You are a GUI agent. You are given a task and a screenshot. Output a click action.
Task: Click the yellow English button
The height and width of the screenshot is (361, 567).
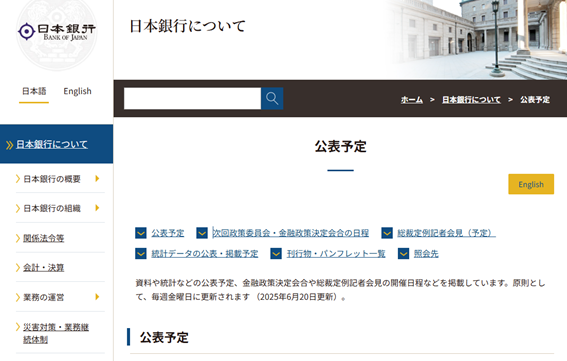click(x=531, y=184)
